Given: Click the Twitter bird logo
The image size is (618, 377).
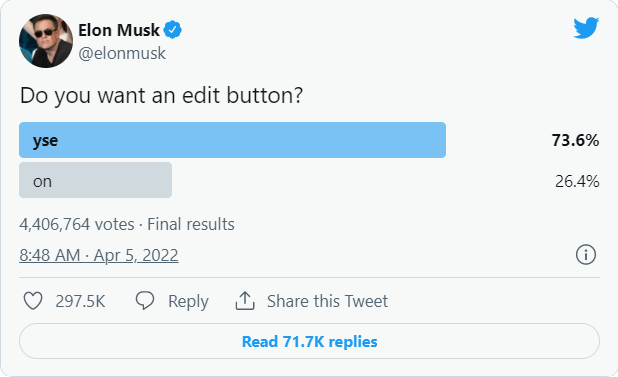Looking at the screenshot, I should point(586,28).
